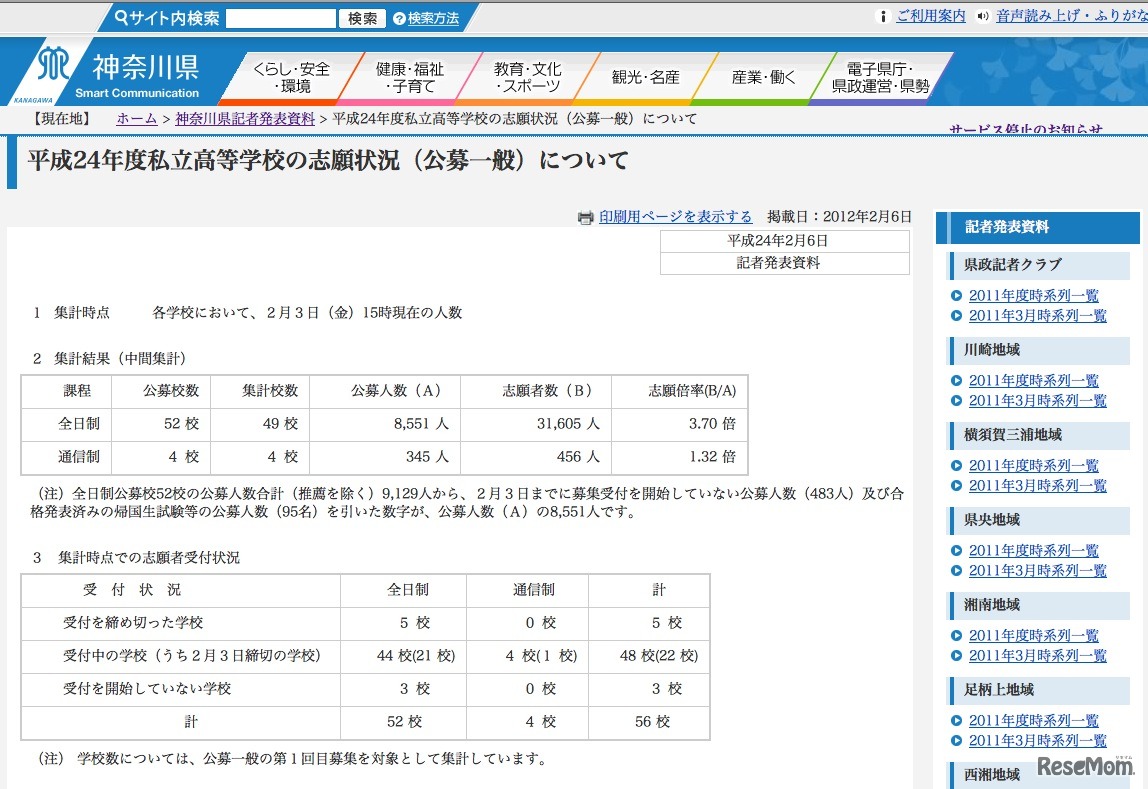Click the magnifier icon by サイト内検索
Viewport: 1148px width, 789px height.
coord(121,18)
